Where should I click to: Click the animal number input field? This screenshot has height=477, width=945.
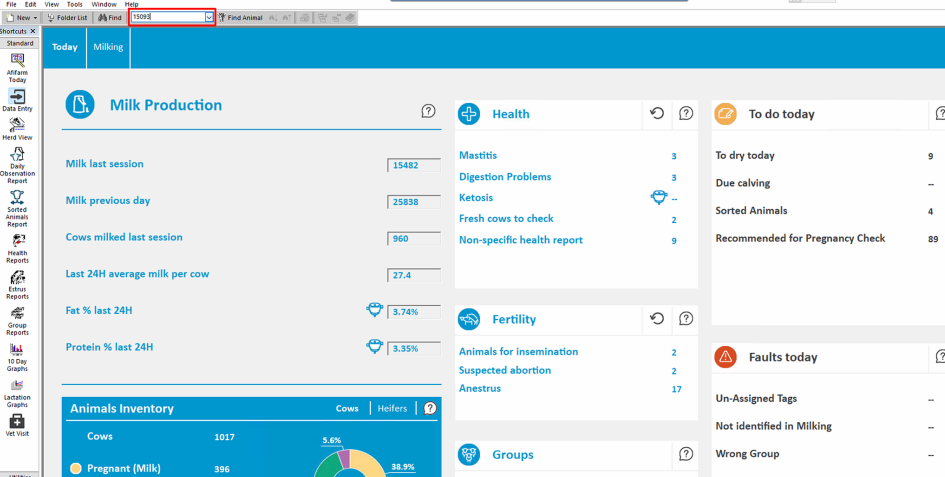166,17
